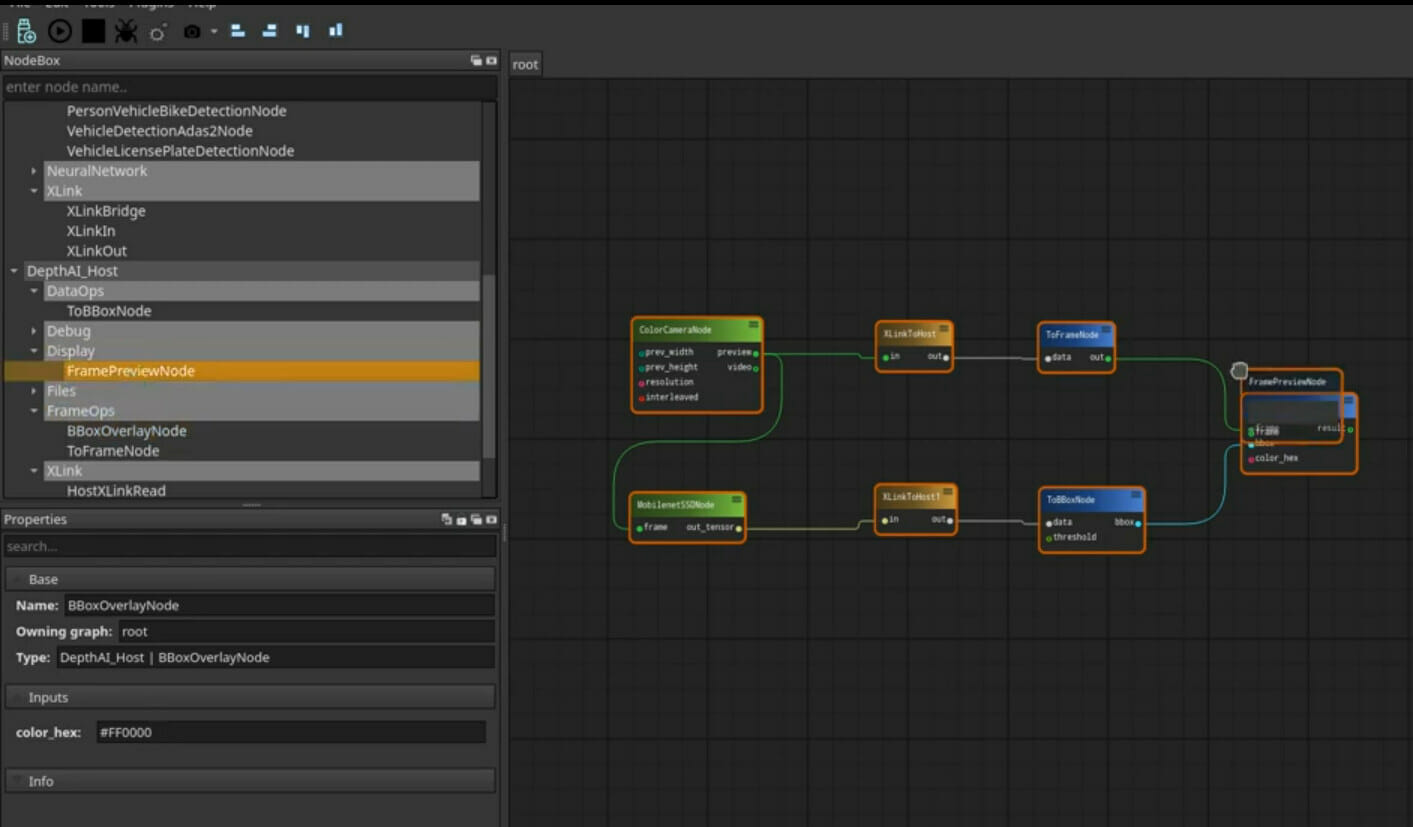Open the XLinkToHost node header menu icon
The image size is (1413, 827).
pyautogui.click(x=943, y=328)
